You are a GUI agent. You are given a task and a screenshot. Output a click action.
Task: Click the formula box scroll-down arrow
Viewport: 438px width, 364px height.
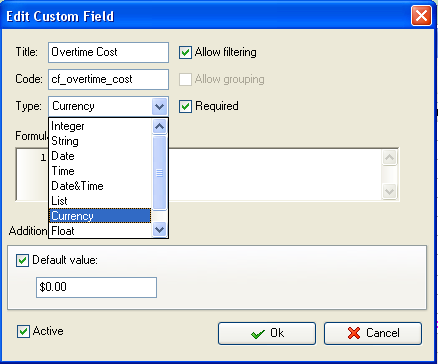(389, 191)
